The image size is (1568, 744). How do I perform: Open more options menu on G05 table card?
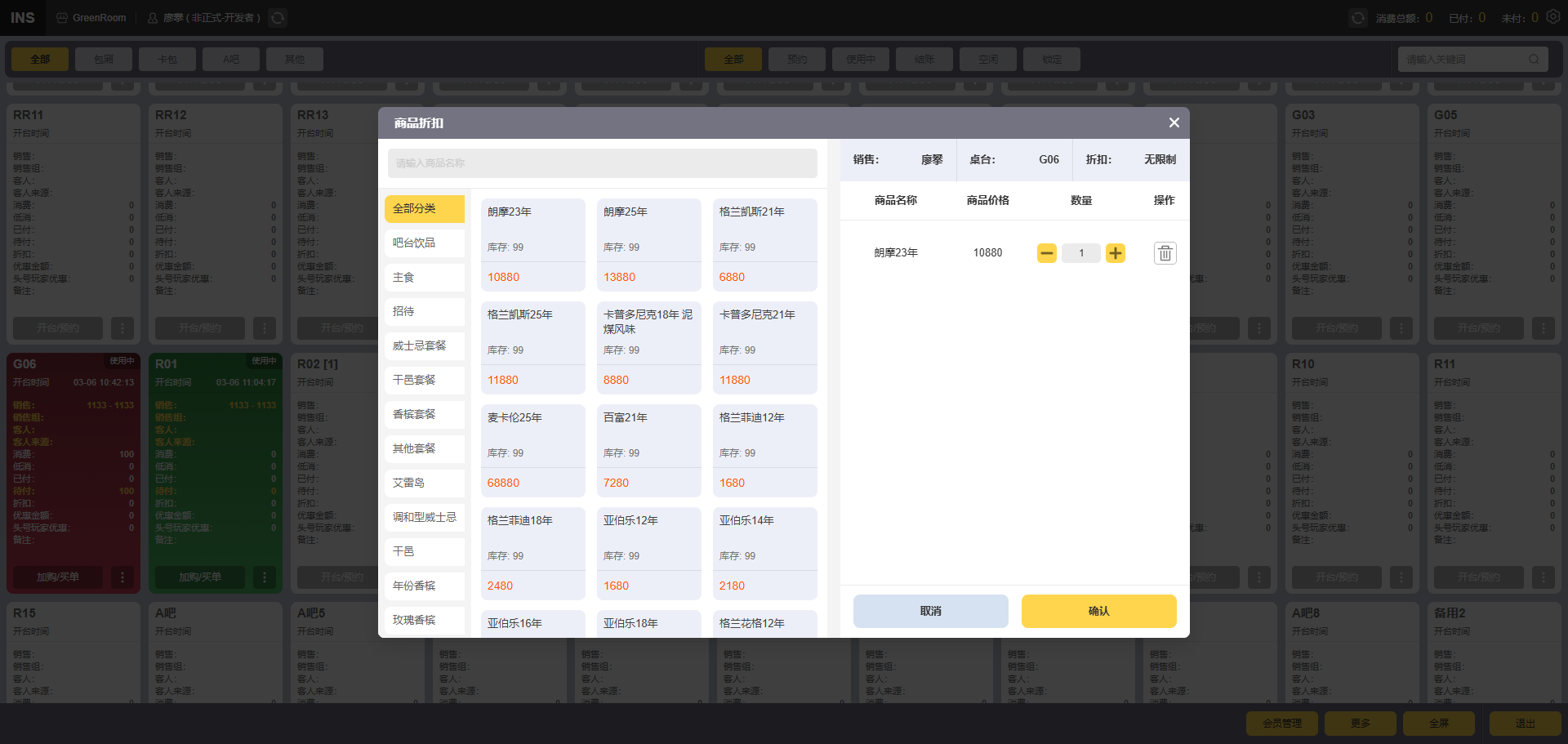coord(1543,328)
